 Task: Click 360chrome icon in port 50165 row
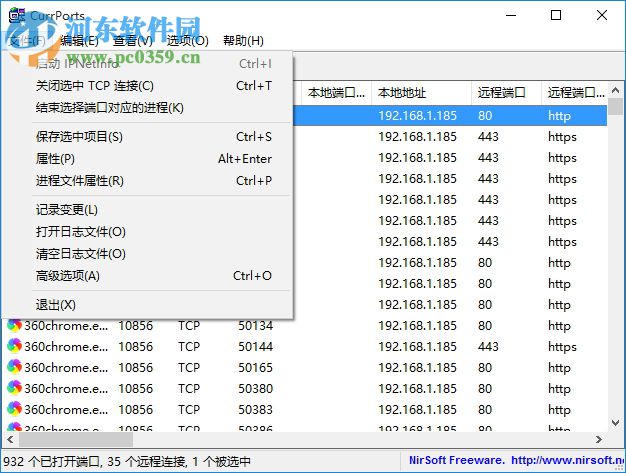click(x=14, y=367)
